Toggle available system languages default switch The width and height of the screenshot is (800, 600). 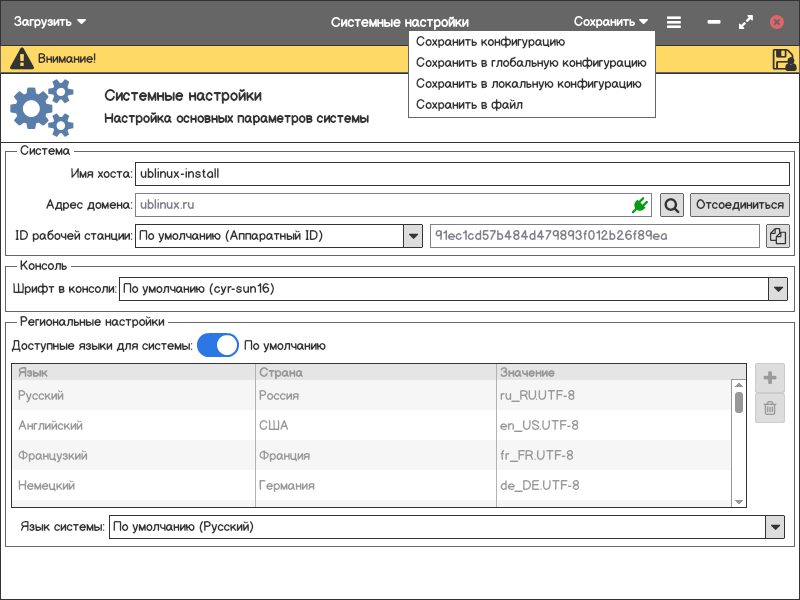click(218, 346)
